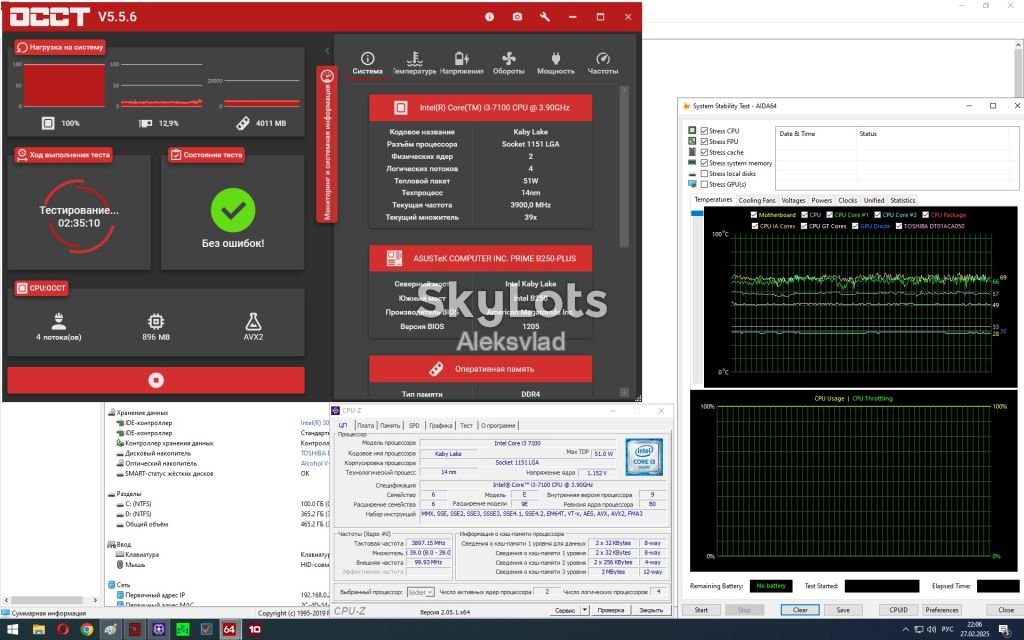The height and width of the screenshot is (640, 1024).
Task: Collapse the OCCT monitoring side panel arrow
Action: tap(327, 50)
